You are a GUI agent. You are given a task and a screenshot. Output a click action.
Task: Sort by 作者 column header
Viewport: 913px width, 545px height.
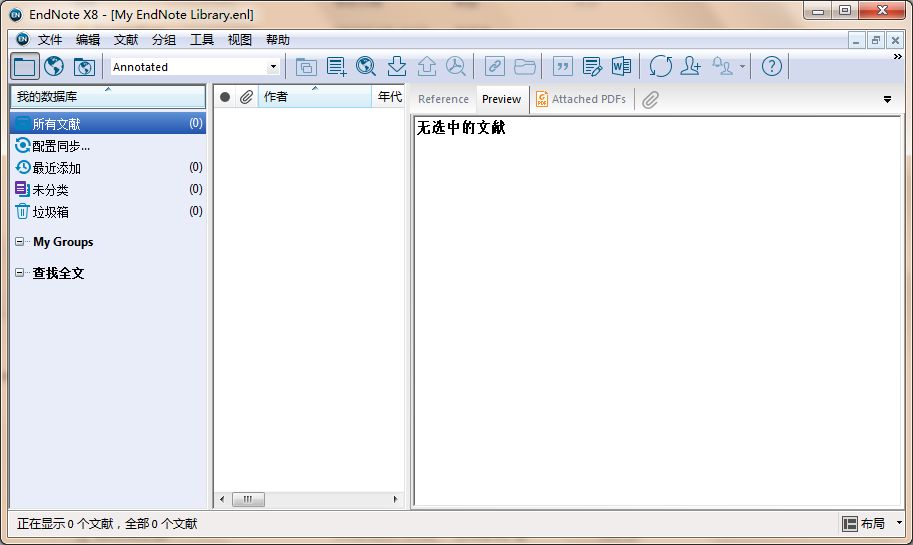click(314, 97)
